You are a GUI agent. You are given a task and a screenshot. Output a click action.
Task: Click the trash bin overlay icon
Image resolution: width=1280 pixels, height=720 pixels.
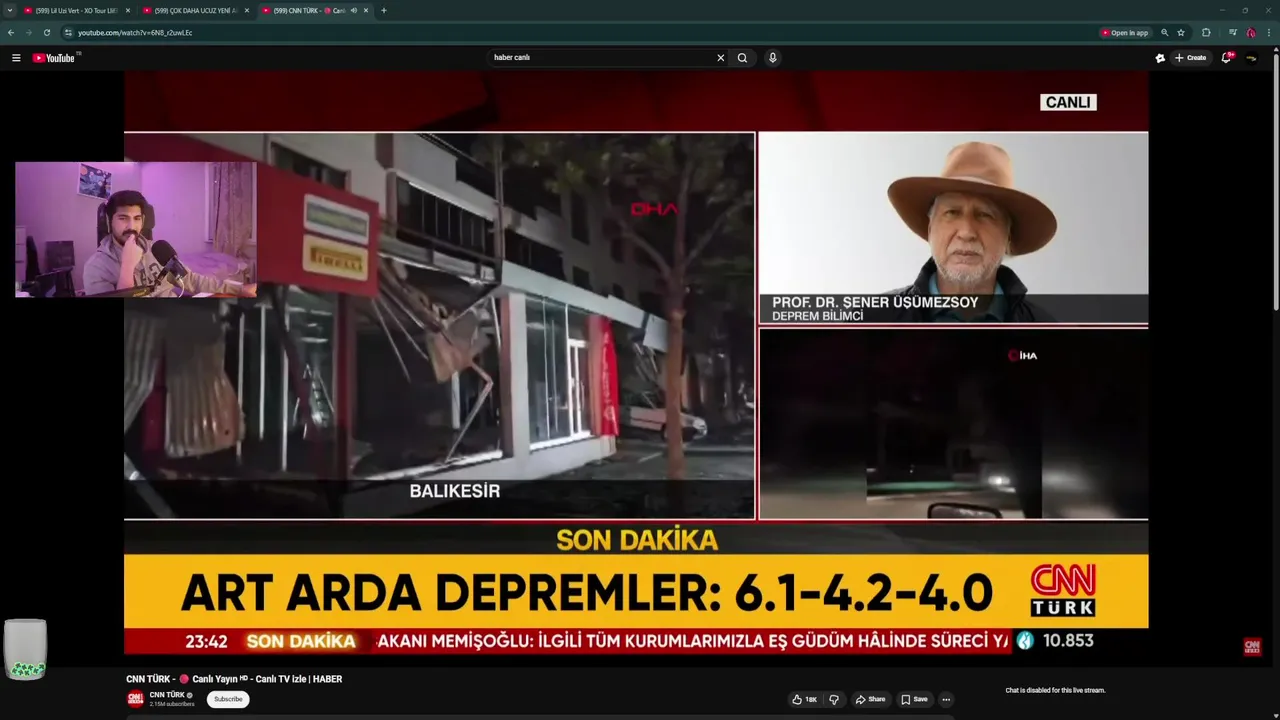pyautogui.click(x=25, y=649)
